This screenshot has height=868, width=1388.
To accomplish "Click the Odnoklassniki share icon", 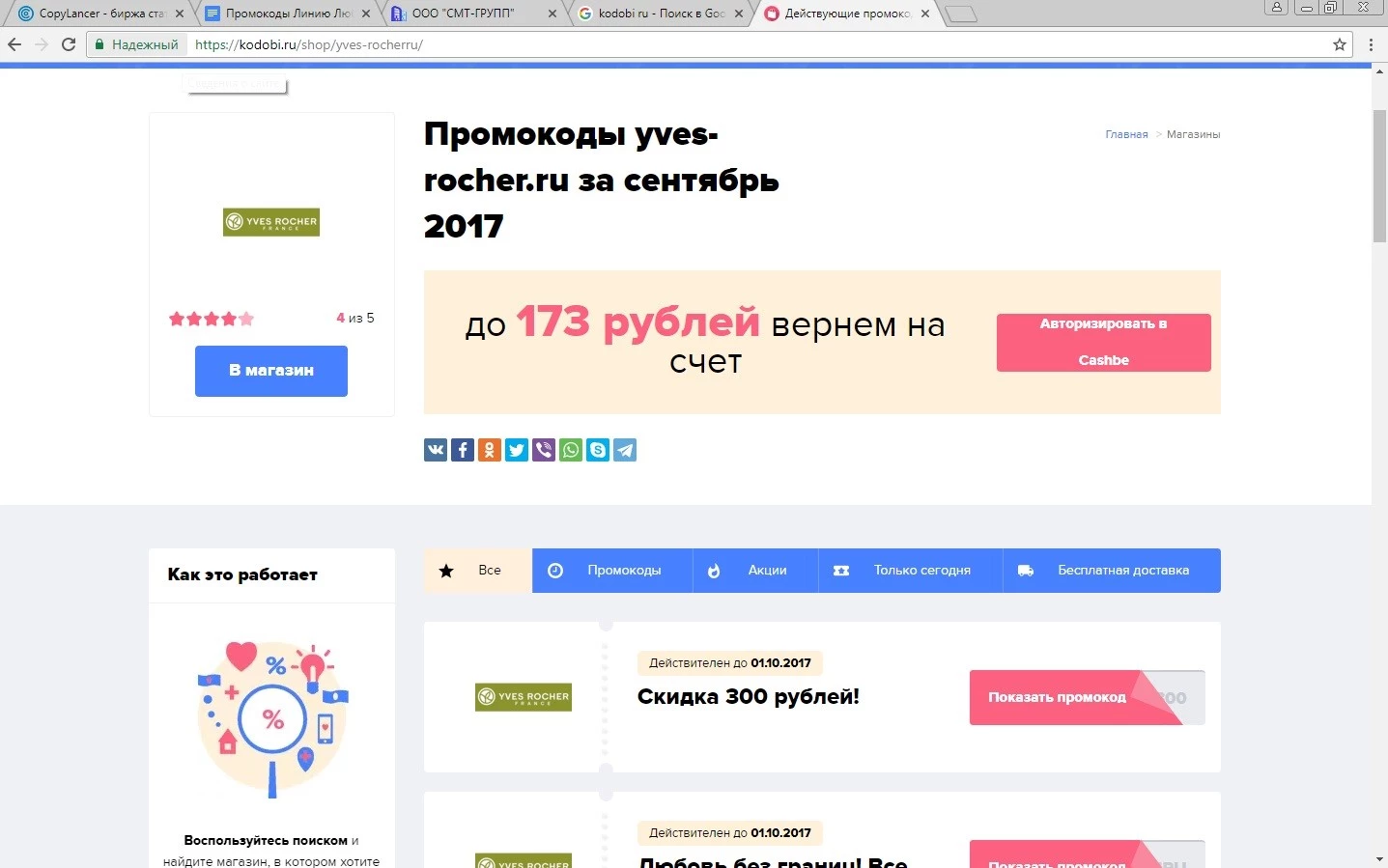I will [490, 450].
